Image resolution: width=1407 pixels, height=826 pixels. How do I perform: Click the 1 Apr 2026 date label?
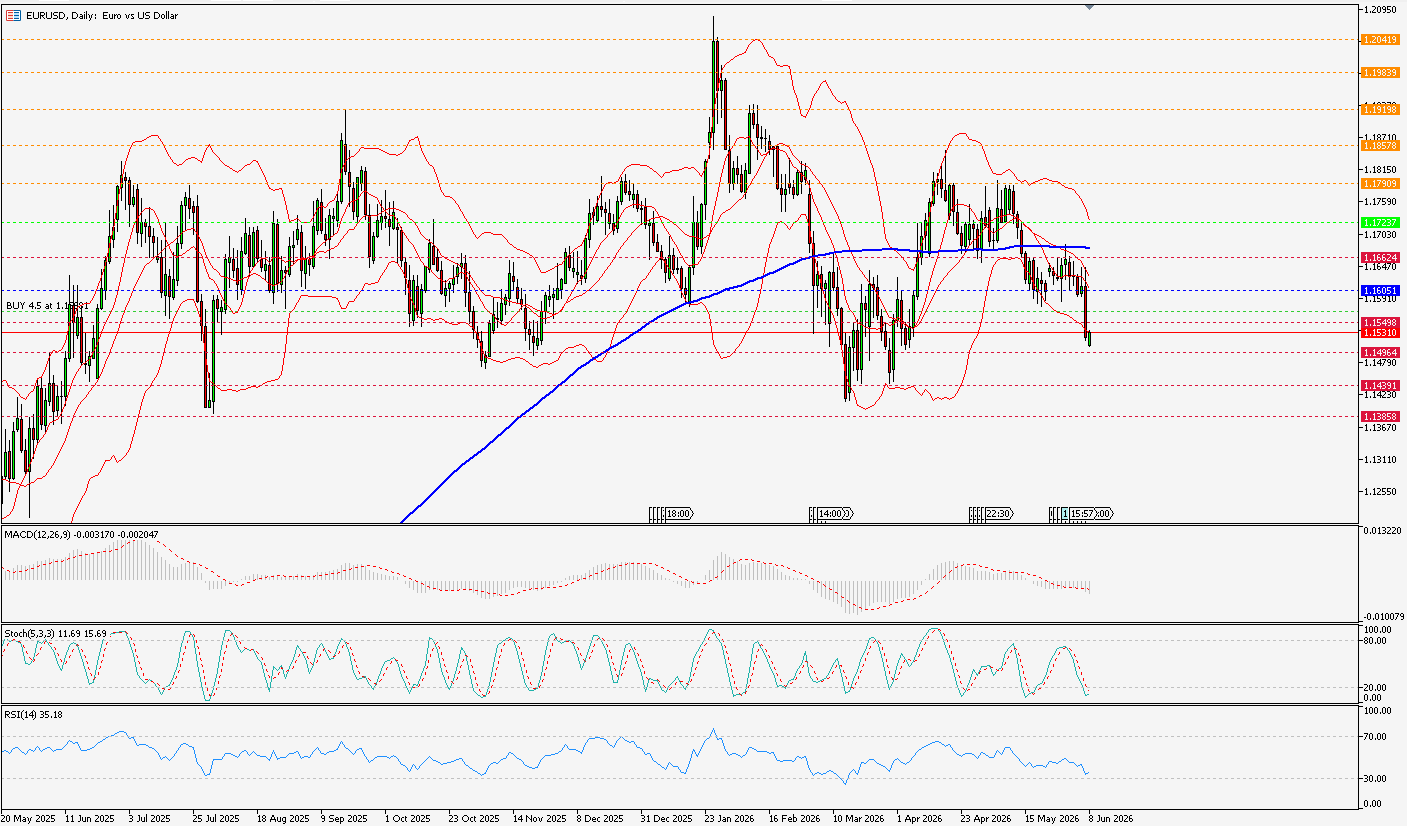pyautogui.click(x=918, y=818)
